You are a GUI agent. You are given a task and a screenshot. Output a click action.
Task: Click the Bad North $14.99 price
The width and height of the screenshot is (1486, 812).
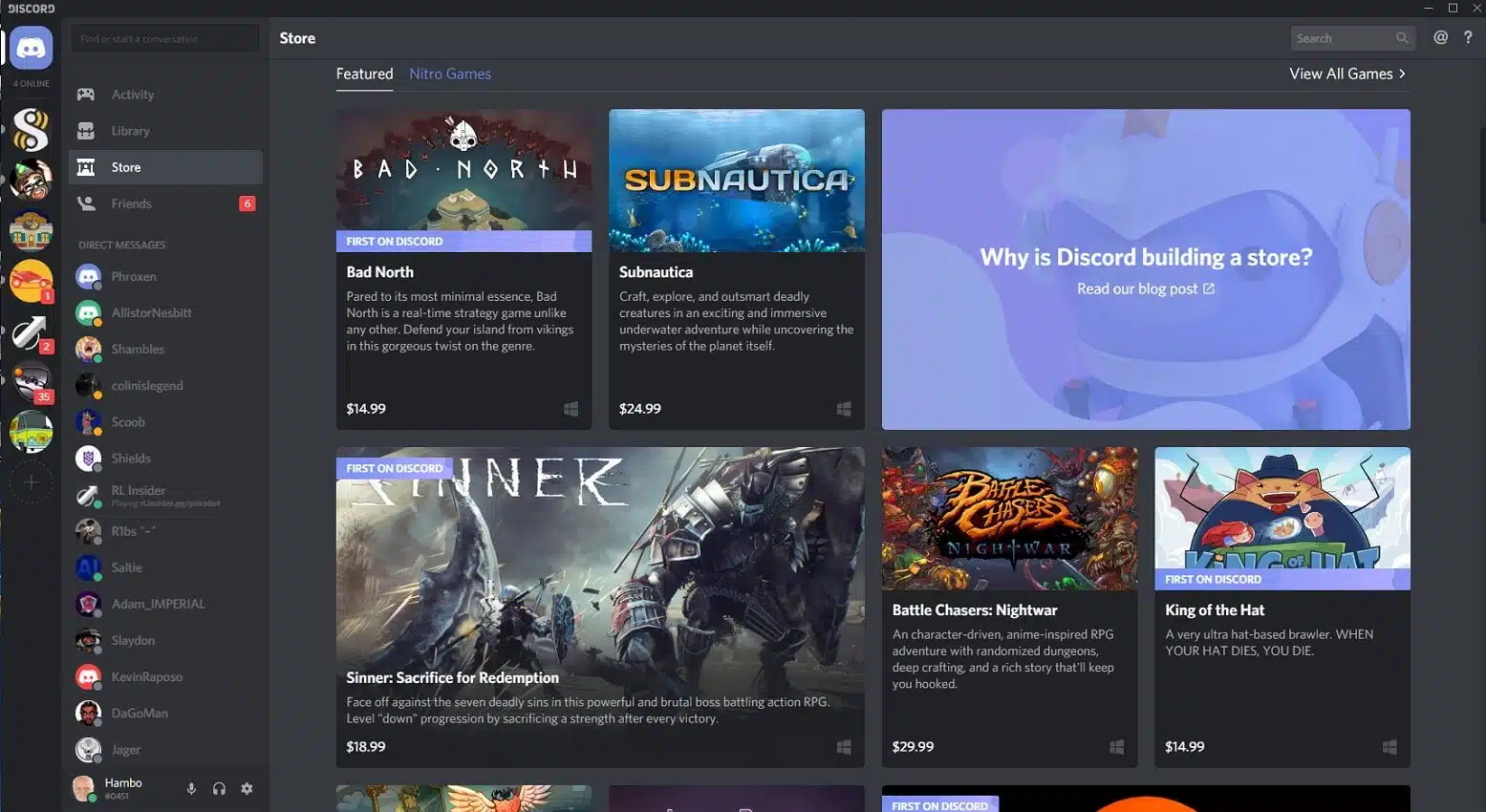pos(366,409)
